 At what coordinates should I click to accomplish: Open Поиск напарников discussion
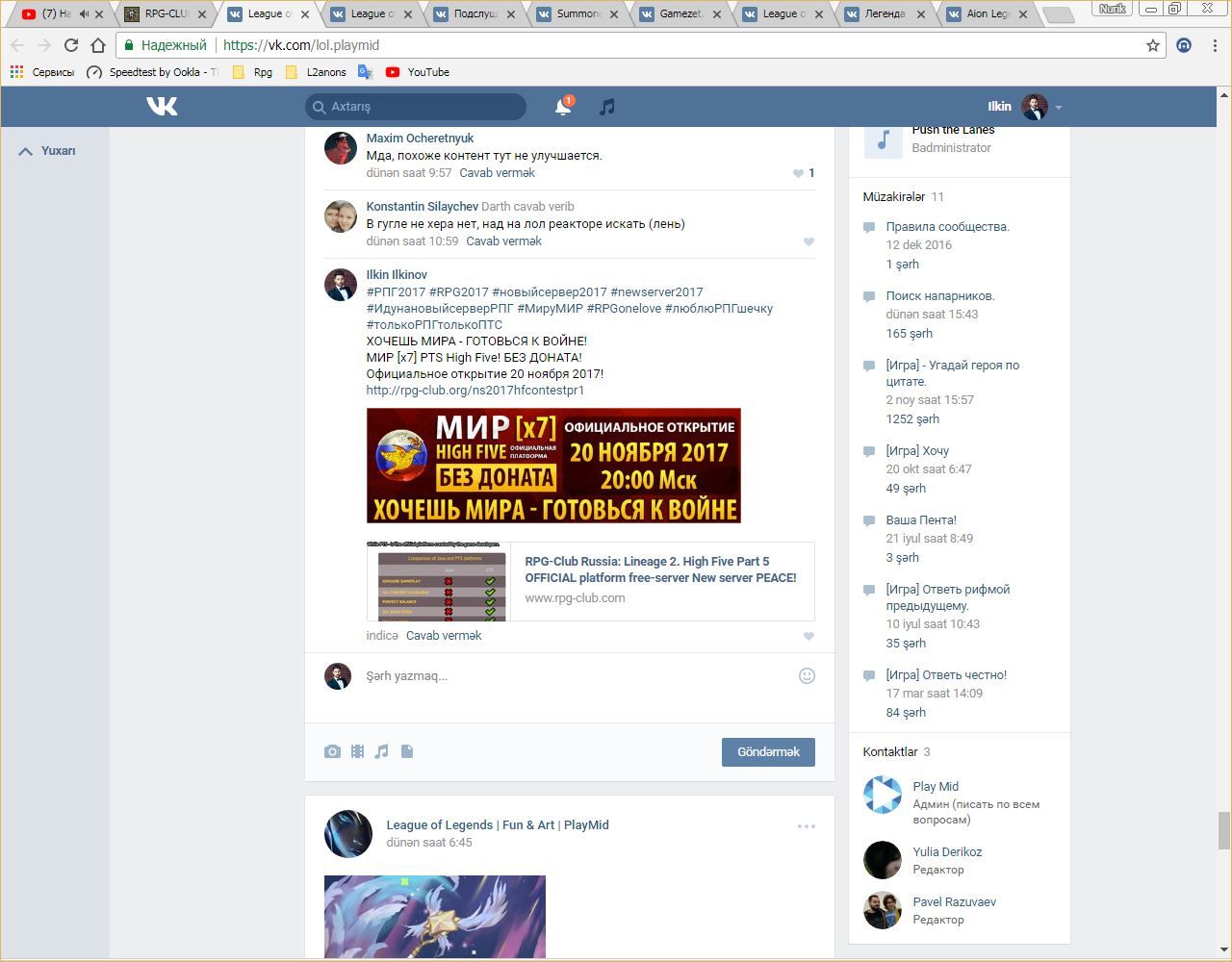pyautogui.click(x=940, y=296)
